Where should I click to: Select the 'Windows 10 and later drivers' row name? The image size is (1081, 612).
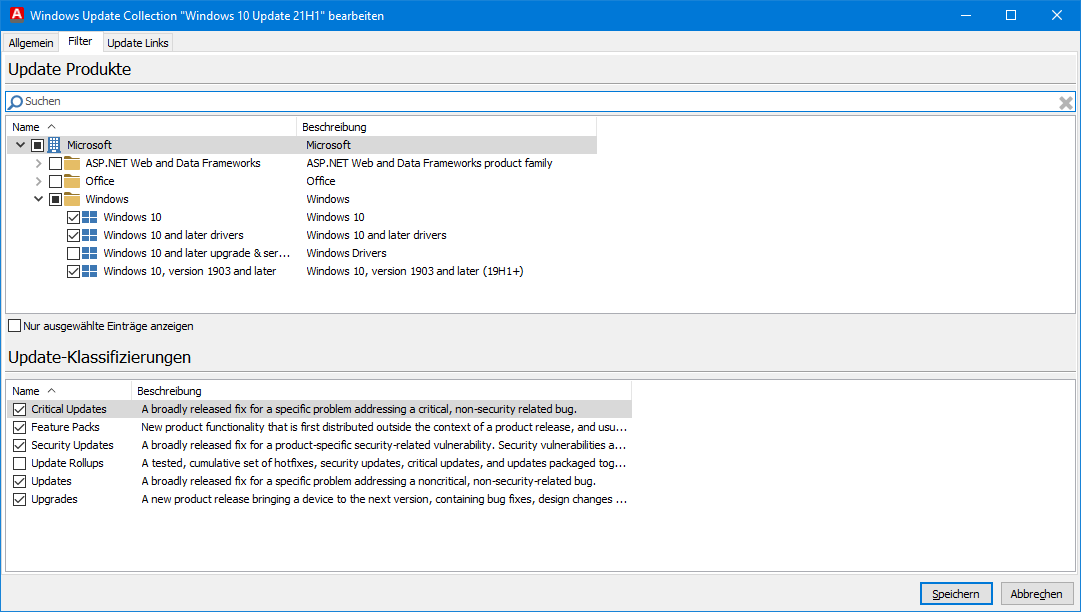point(173,235)
